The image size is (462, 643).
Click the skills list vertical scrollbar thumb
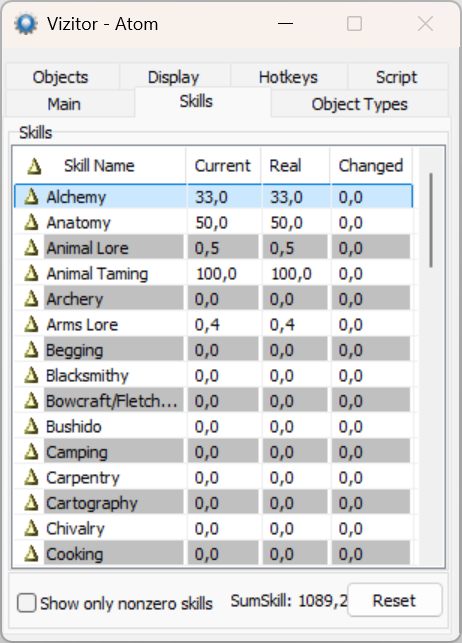[x=431, y=220]
